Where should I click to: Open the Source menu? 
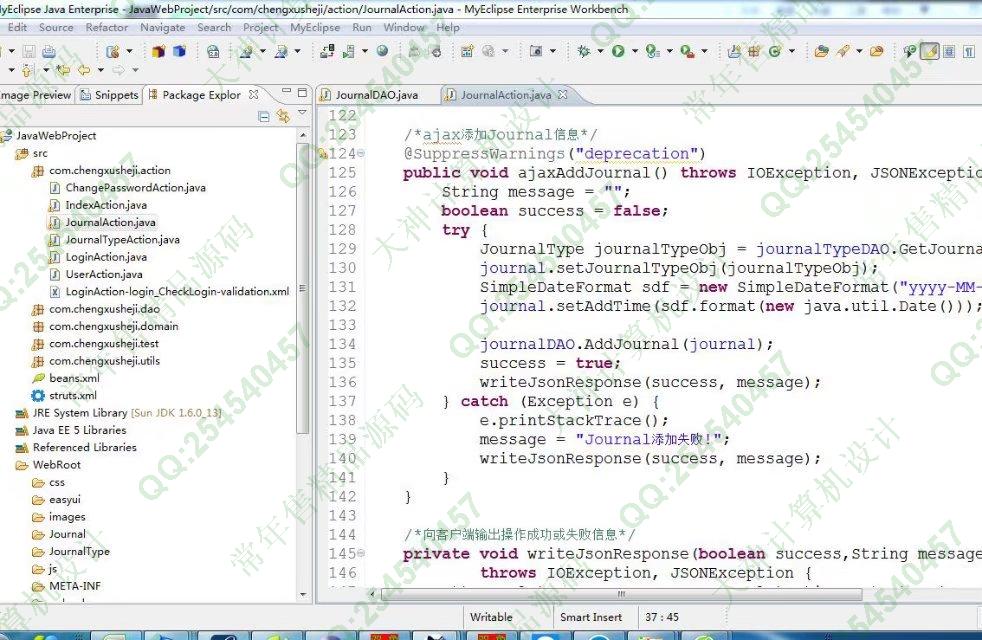tap(56, 28)
